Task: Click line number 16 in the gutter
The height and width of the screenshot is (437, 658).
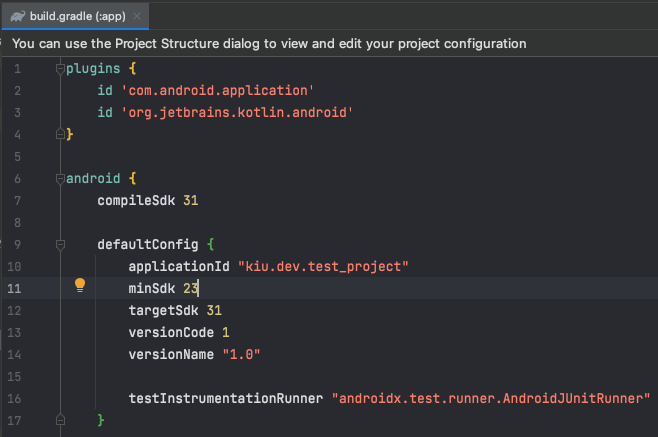Action: (x=14, y=398)
